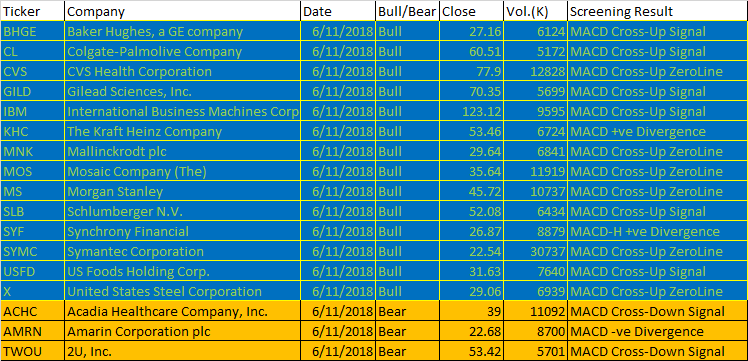Select the Gilead Sciences, Inc. cell
748x361 pixels.
point(183,92)
